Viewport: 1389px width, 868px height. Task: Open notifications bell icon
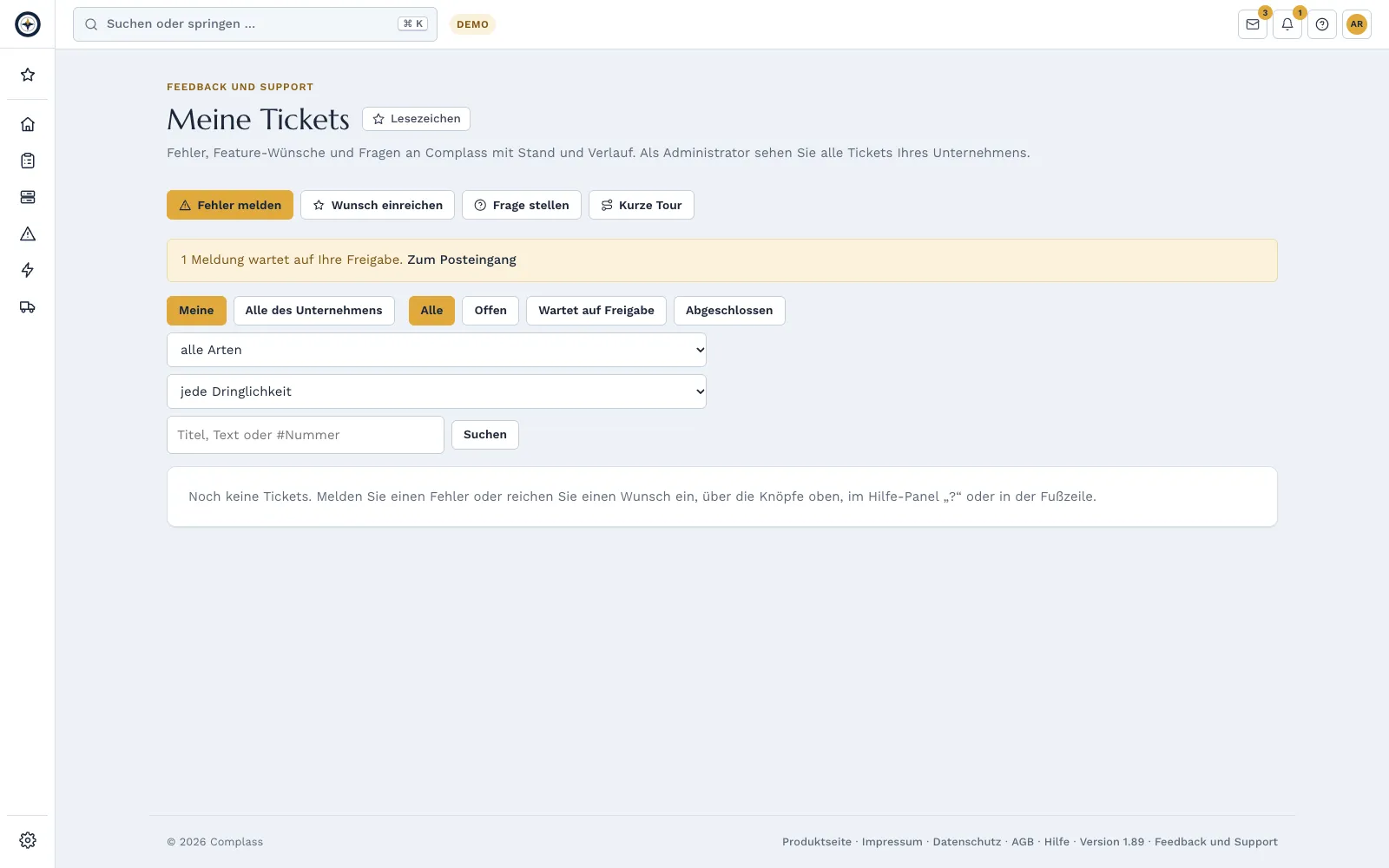click(1287, 24)
